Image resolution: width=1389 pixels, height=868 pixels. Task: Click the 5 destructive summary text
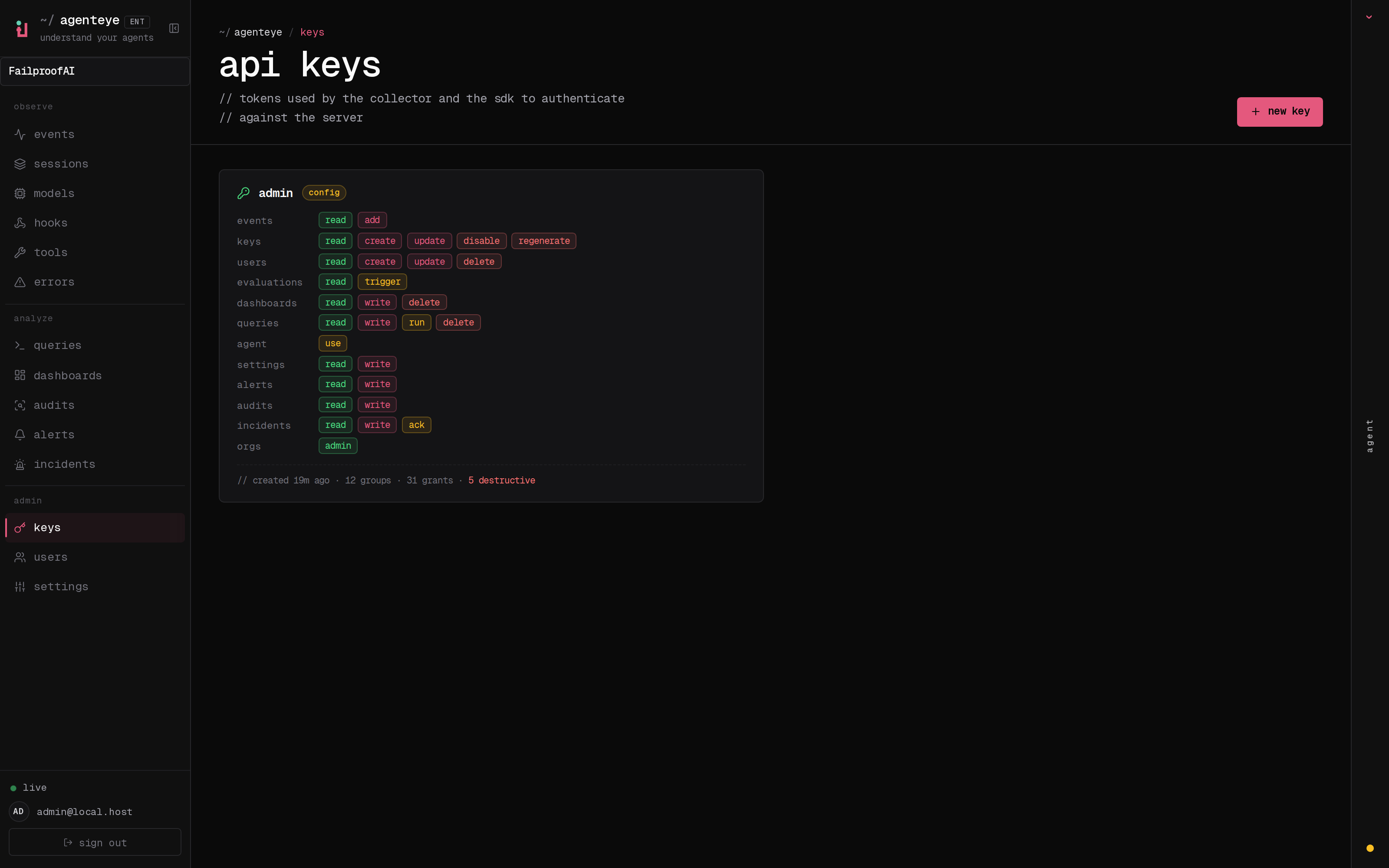pos(502,480)
